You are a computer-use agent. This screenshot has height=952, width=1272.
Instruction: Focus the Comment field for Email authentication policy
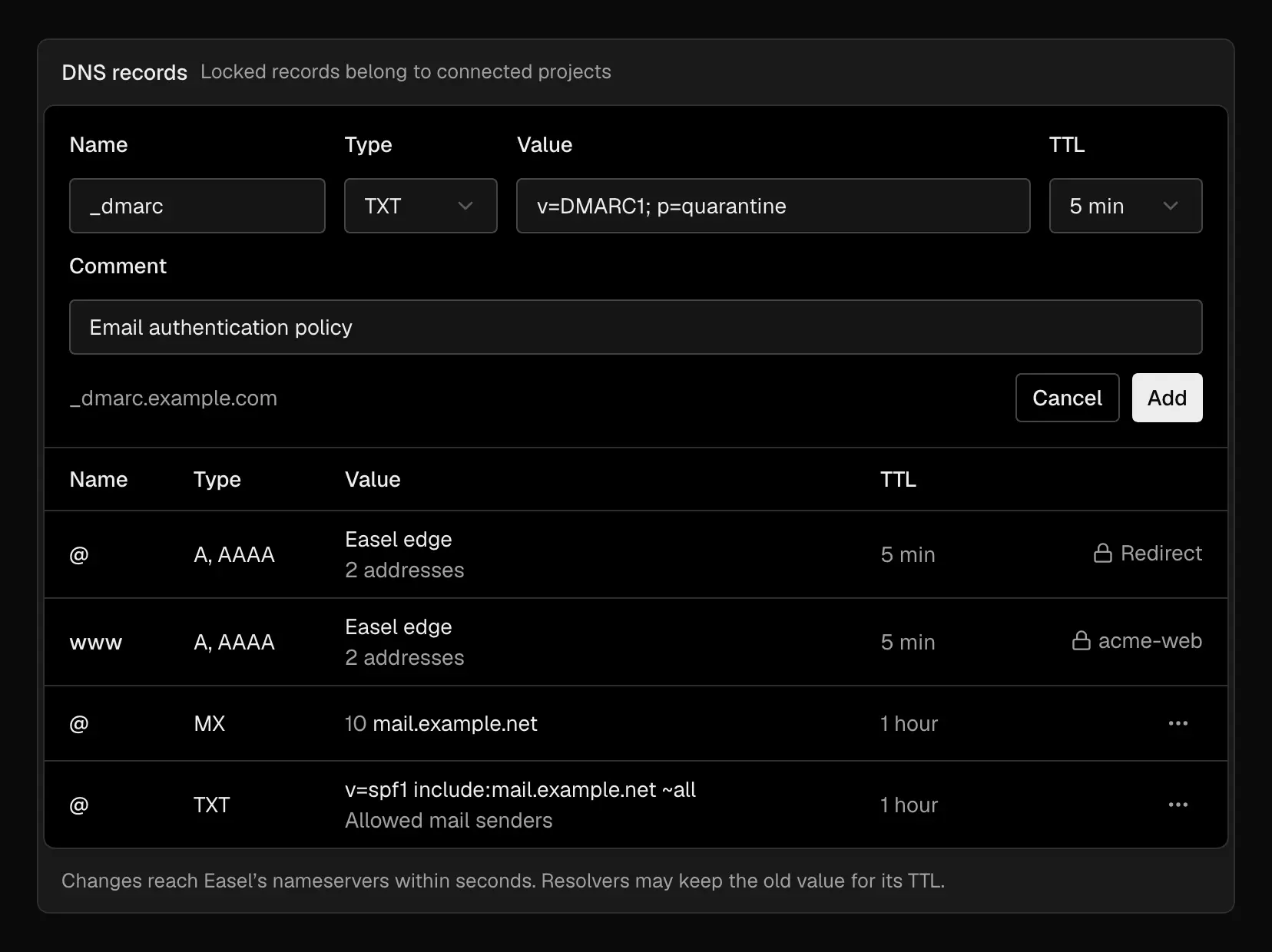[x=635, y=327]
